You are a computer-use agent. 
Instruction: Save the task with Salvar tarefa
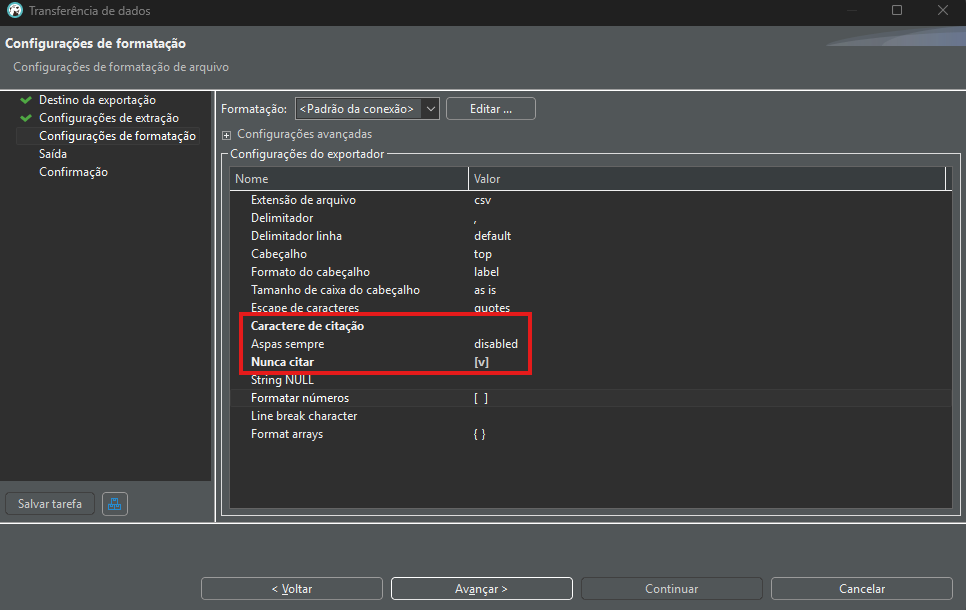coord(50,504)
